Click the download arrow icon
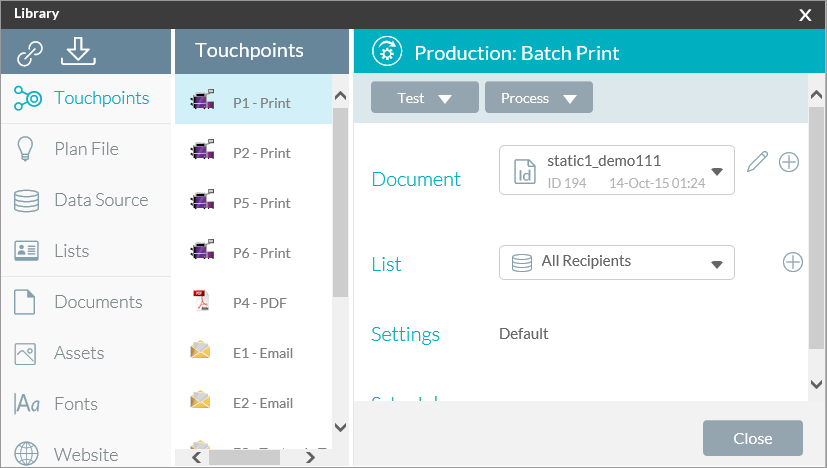827x468 pixels. click(x=78, y=51)
